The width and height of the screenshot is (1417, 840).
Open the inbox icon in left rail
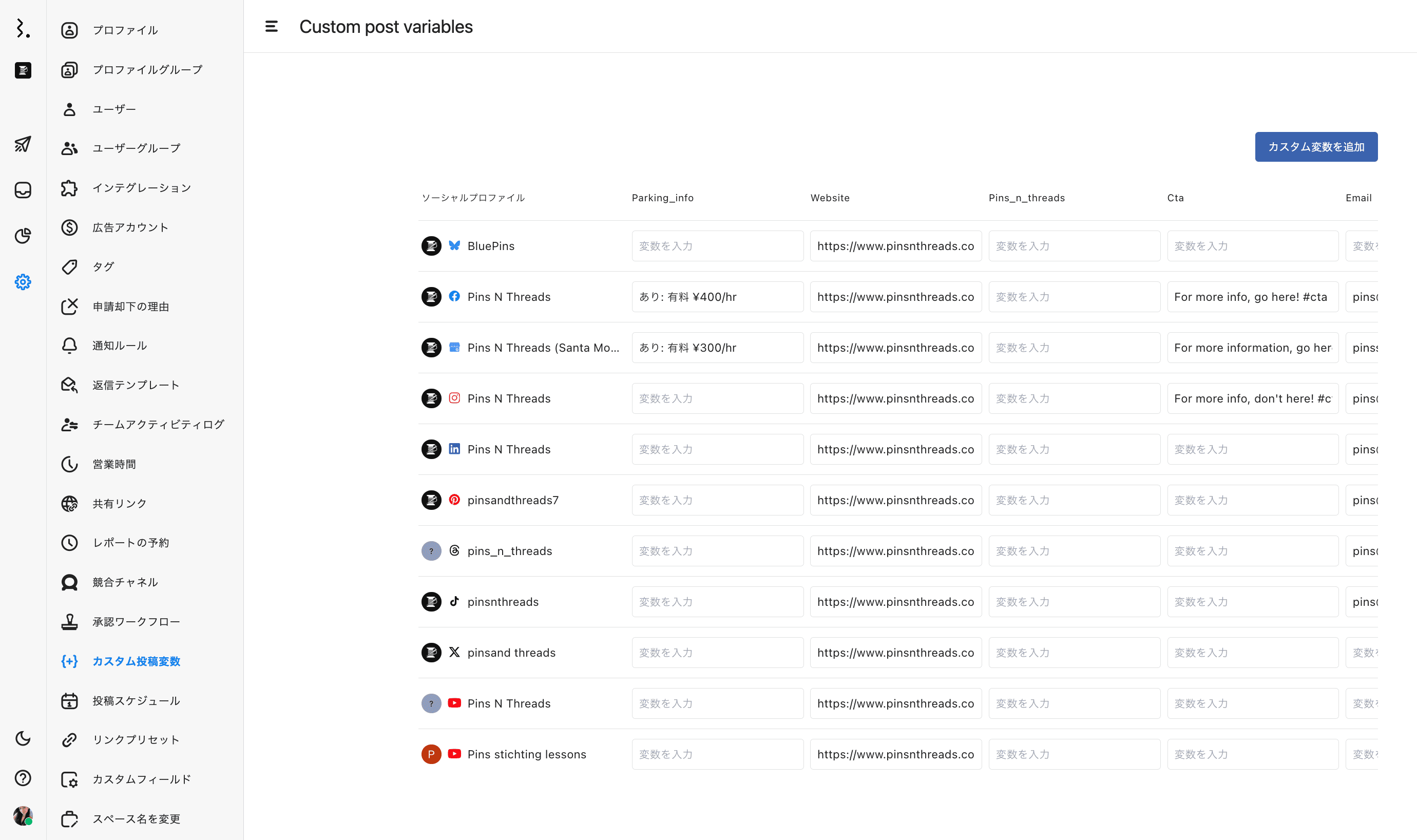23,190
